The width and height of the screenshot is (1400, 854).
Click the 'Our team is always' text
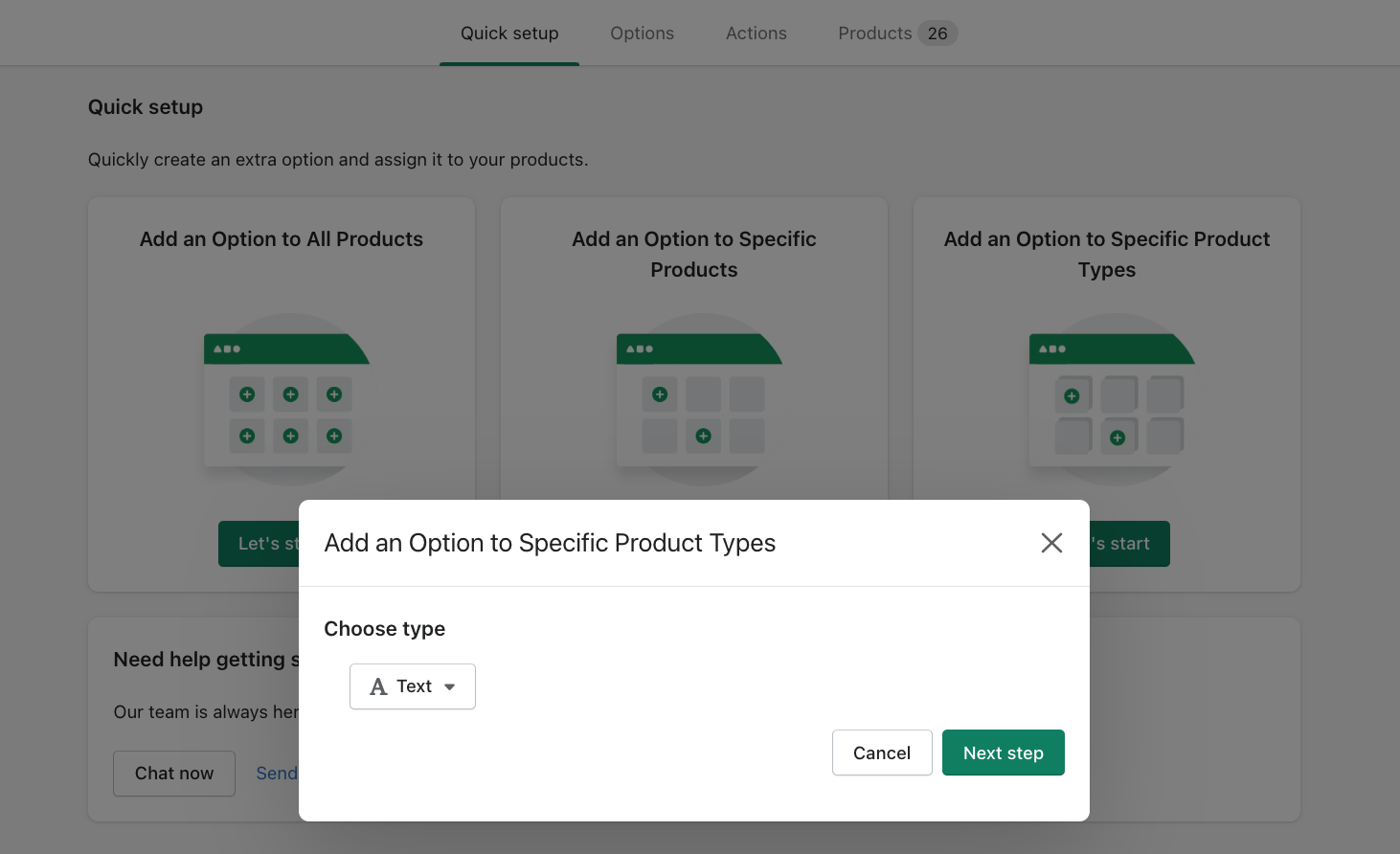(206, 712)
